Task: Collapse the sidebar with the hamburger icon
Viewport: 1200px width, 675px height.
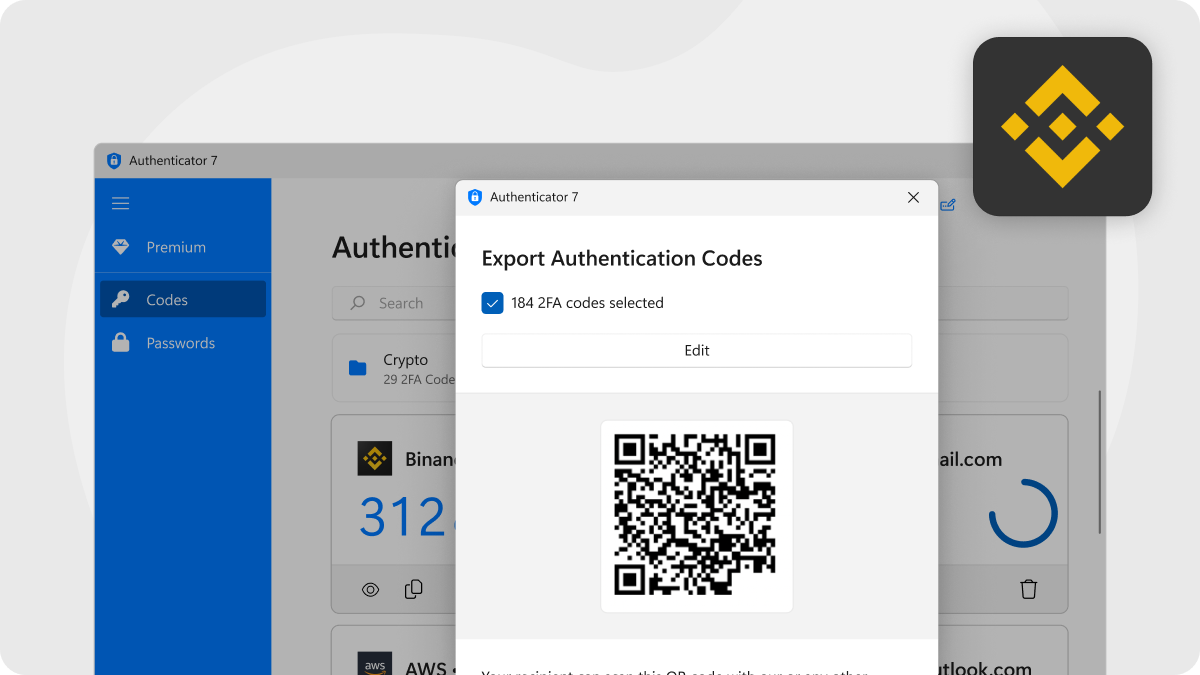Action: [x=120, y=203]
